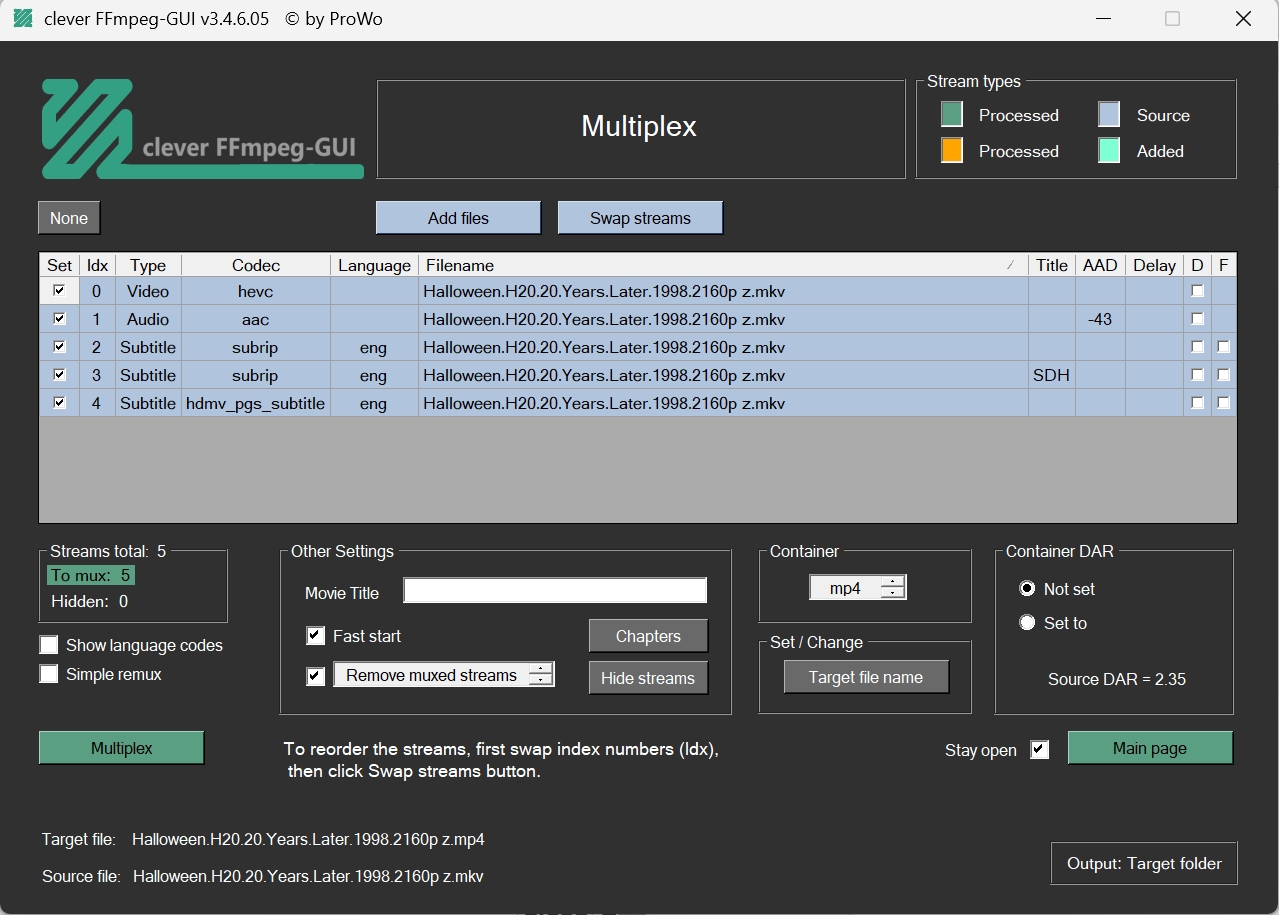Select the DAR 'Set to' radio button
The width and height of the screenshot is (1279, 915).
[1027, 623]
